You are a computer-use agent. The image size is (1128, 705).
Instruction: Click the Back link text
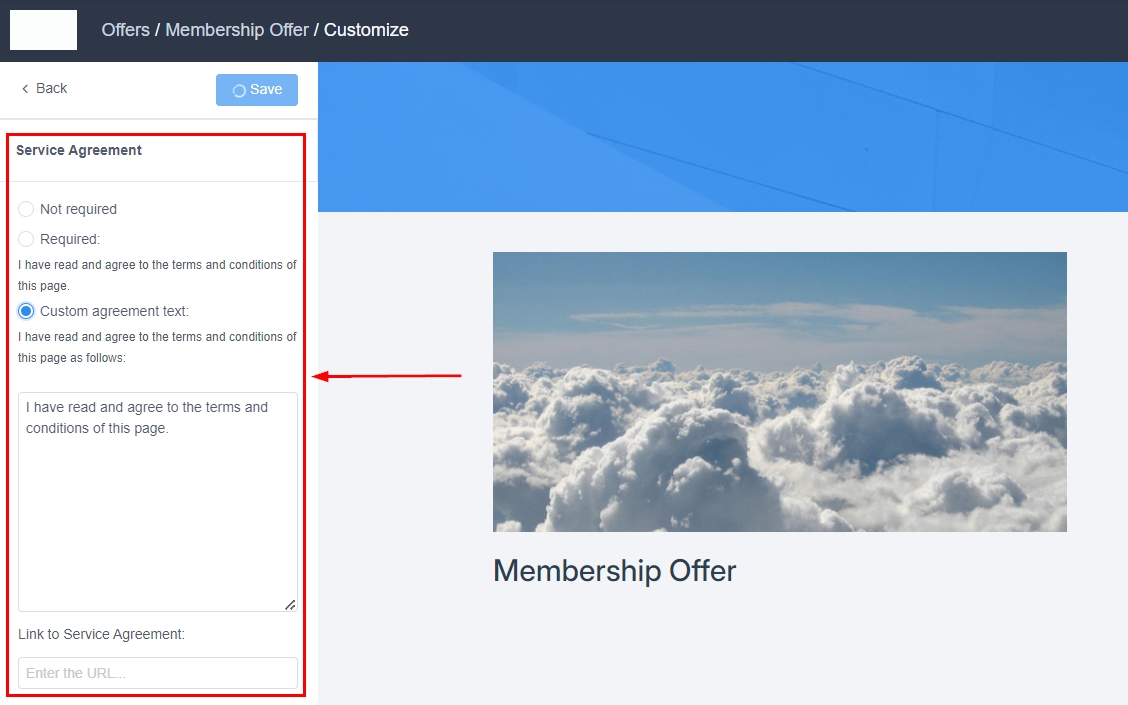point(51,88)
